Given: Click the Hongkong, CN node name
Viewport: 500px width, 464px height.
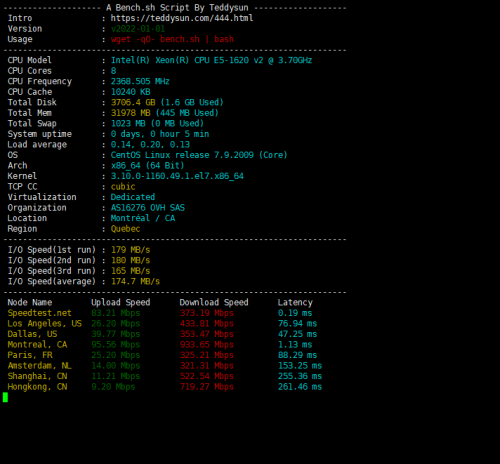Looking at the screenshot, I should [x=37, y=387].
